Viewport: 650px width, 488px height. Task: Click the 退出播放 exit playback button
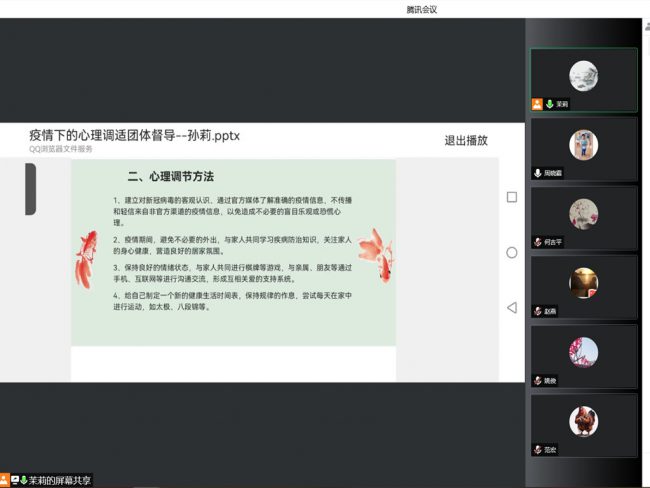pyautogui.click(x=466, y=140)
